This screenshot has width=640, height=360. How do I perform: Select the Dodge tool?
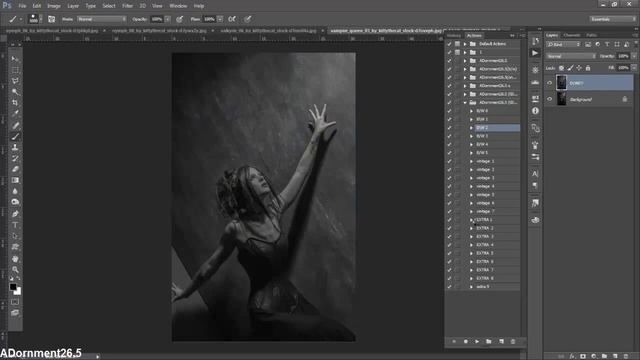15,202
